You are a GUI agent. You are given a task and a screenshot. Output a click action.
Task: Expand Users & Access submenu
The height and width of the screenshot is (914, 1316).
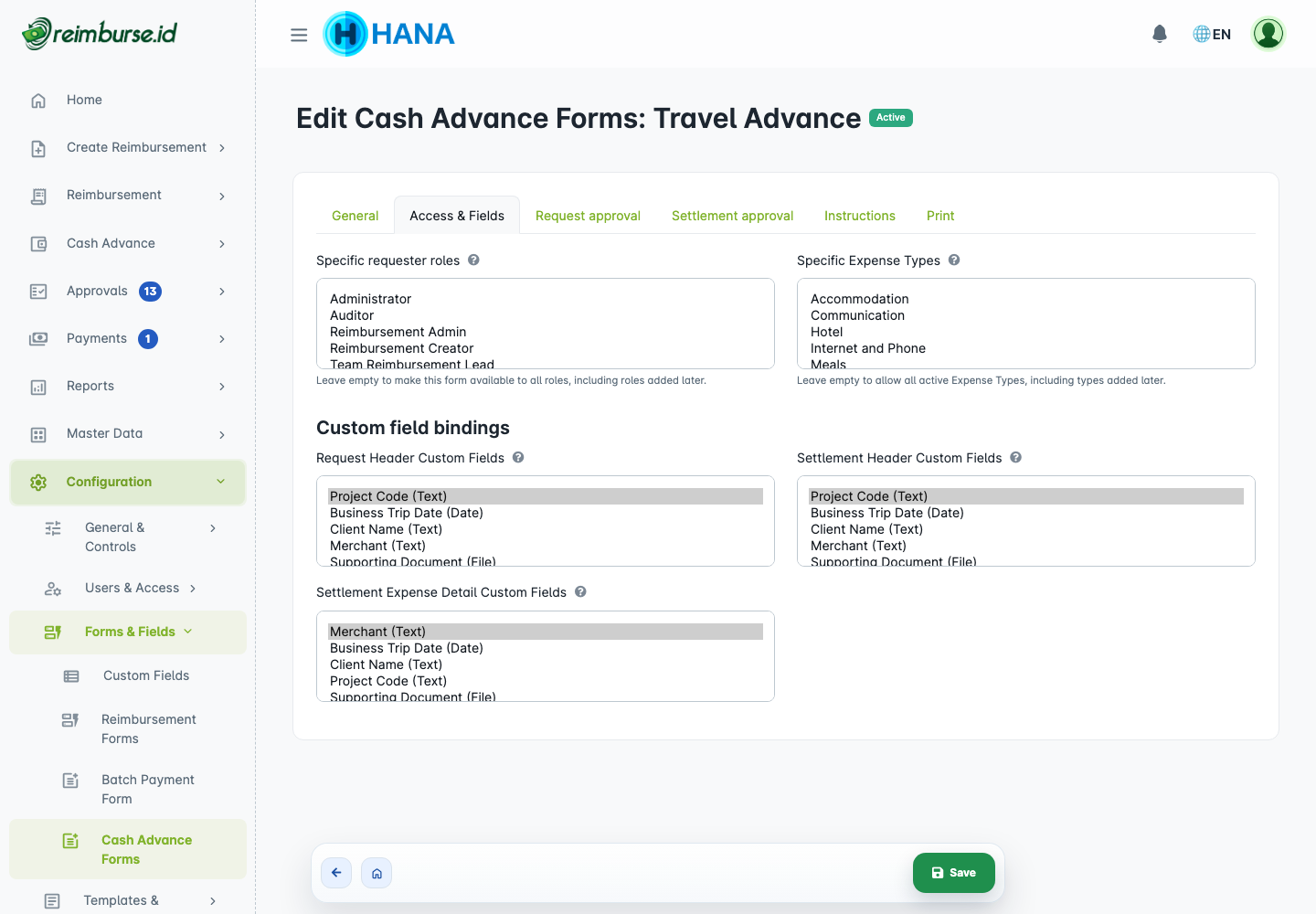[x=193, y=589]
